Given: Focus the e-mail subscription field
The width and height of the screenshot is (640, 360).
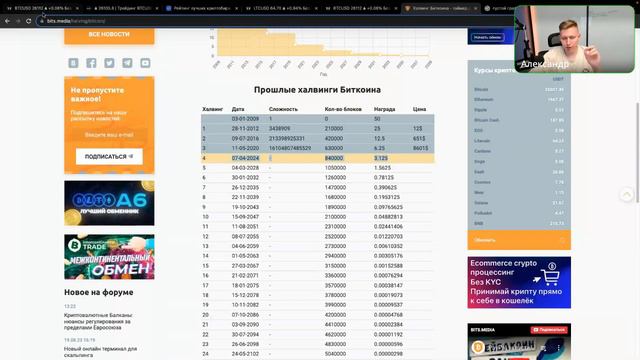Looking at the screenshot, I should [x=109, y=135].
